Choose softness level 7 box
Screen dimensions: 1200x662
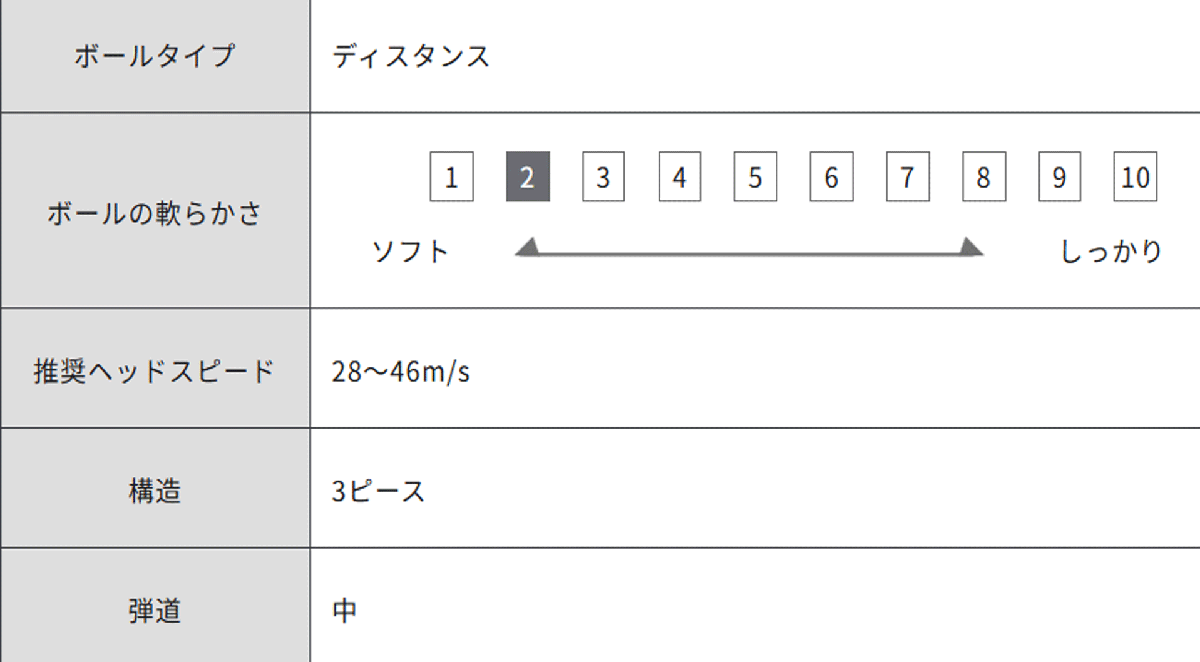907,178
